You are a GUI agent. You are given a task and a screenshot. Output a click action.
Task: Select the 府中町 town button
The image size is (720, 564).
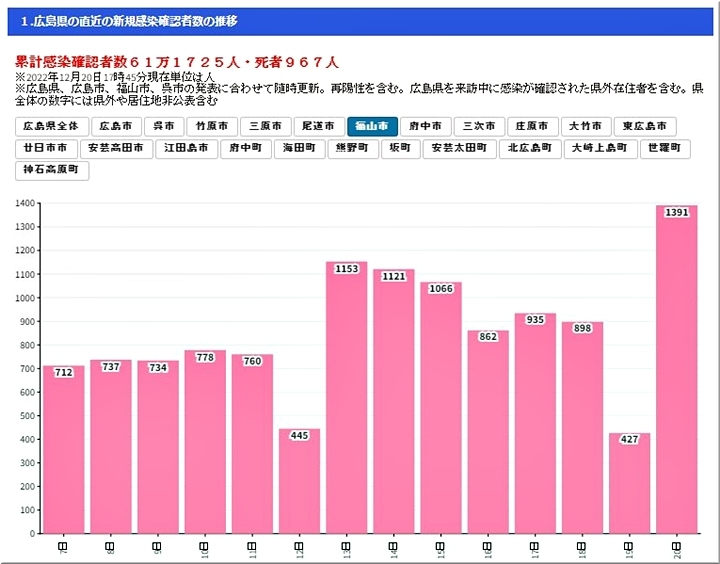click(245, 148)
